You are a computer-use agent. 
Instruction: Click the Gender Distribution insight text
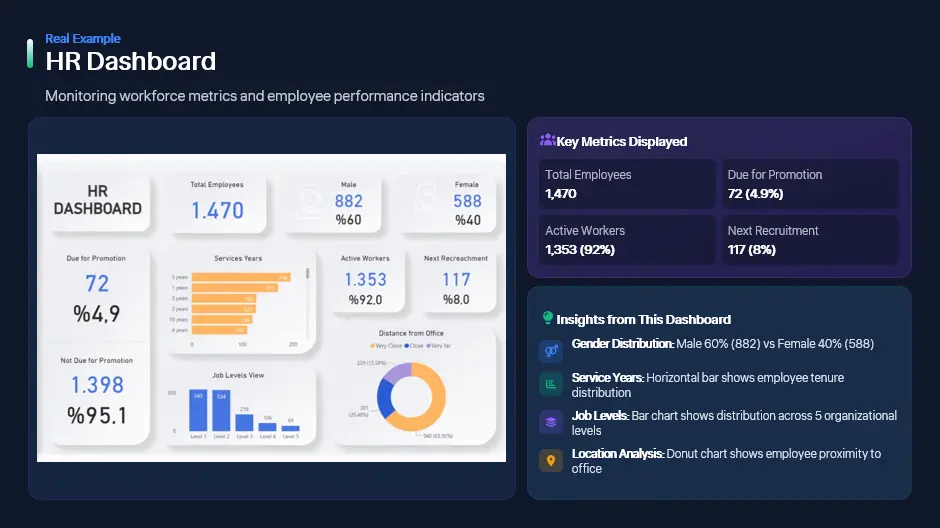pos(722,344)
